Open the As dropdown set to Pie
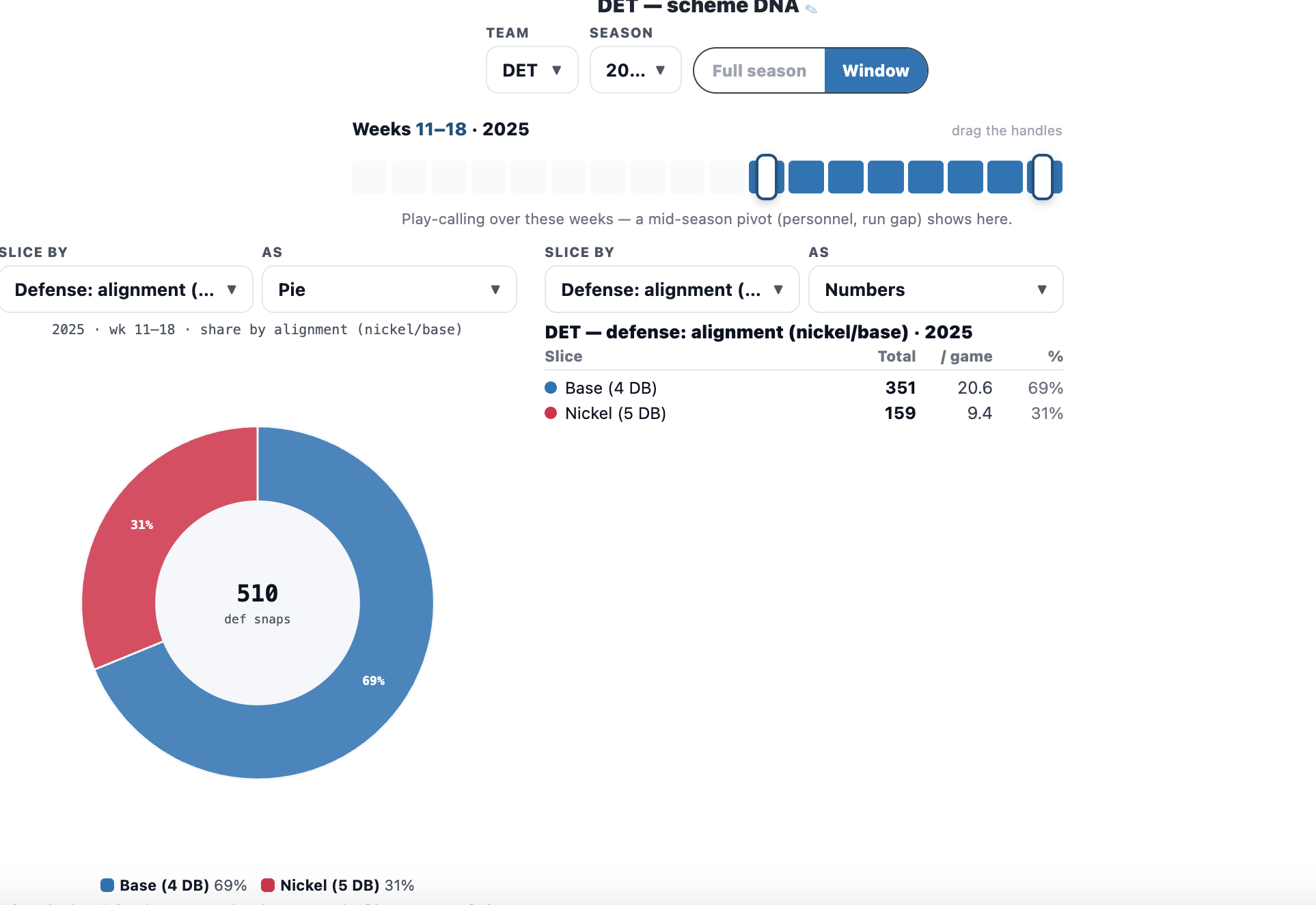The width and height of the screenshot is (1316, 905). (x=389, y=289)
